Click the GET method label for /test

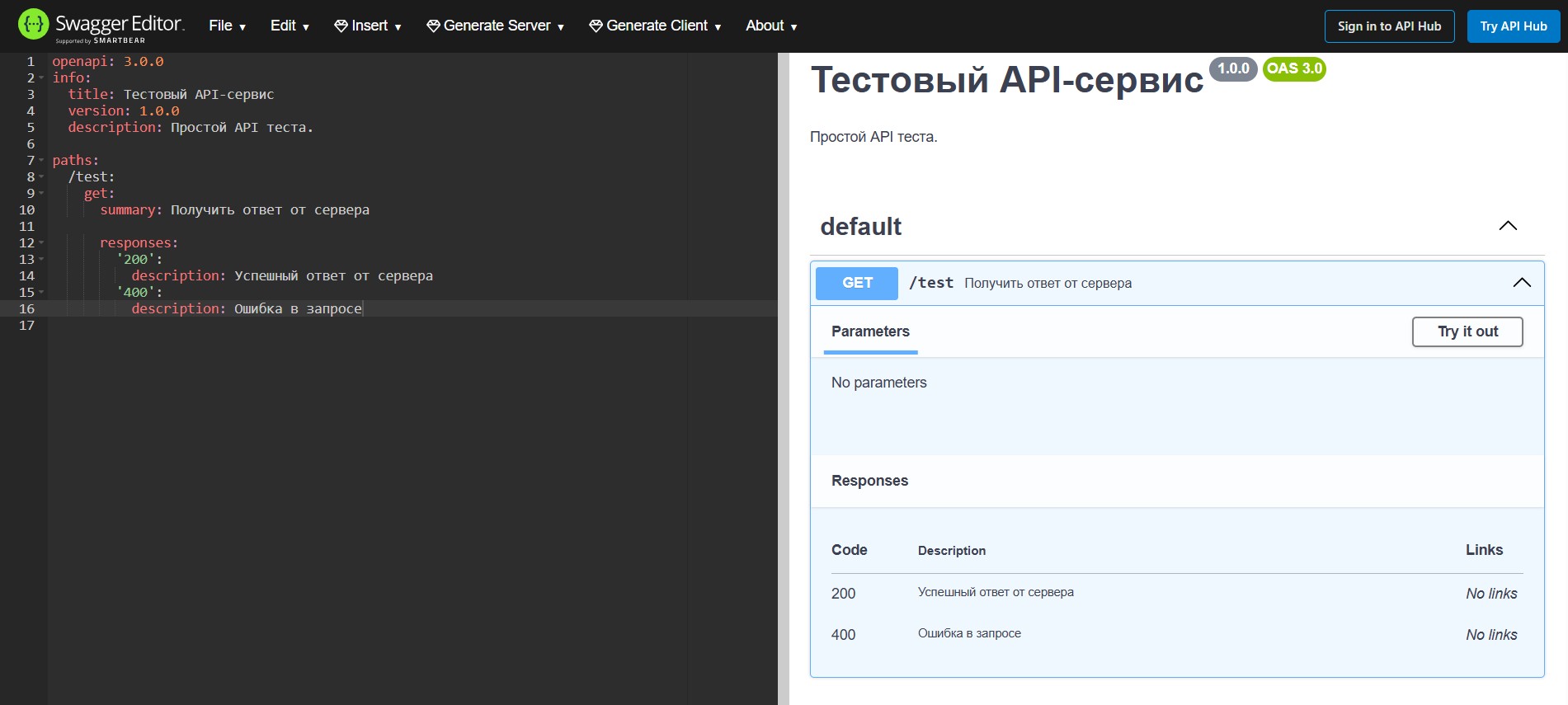(x=857, y=283)
